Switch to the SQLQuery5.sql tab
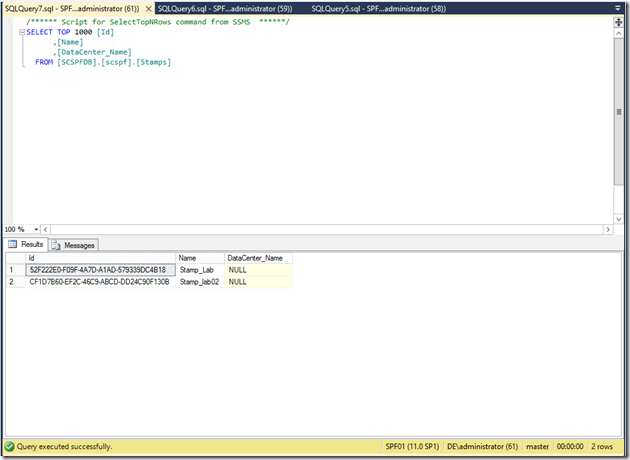 click(x=378, y=8)
